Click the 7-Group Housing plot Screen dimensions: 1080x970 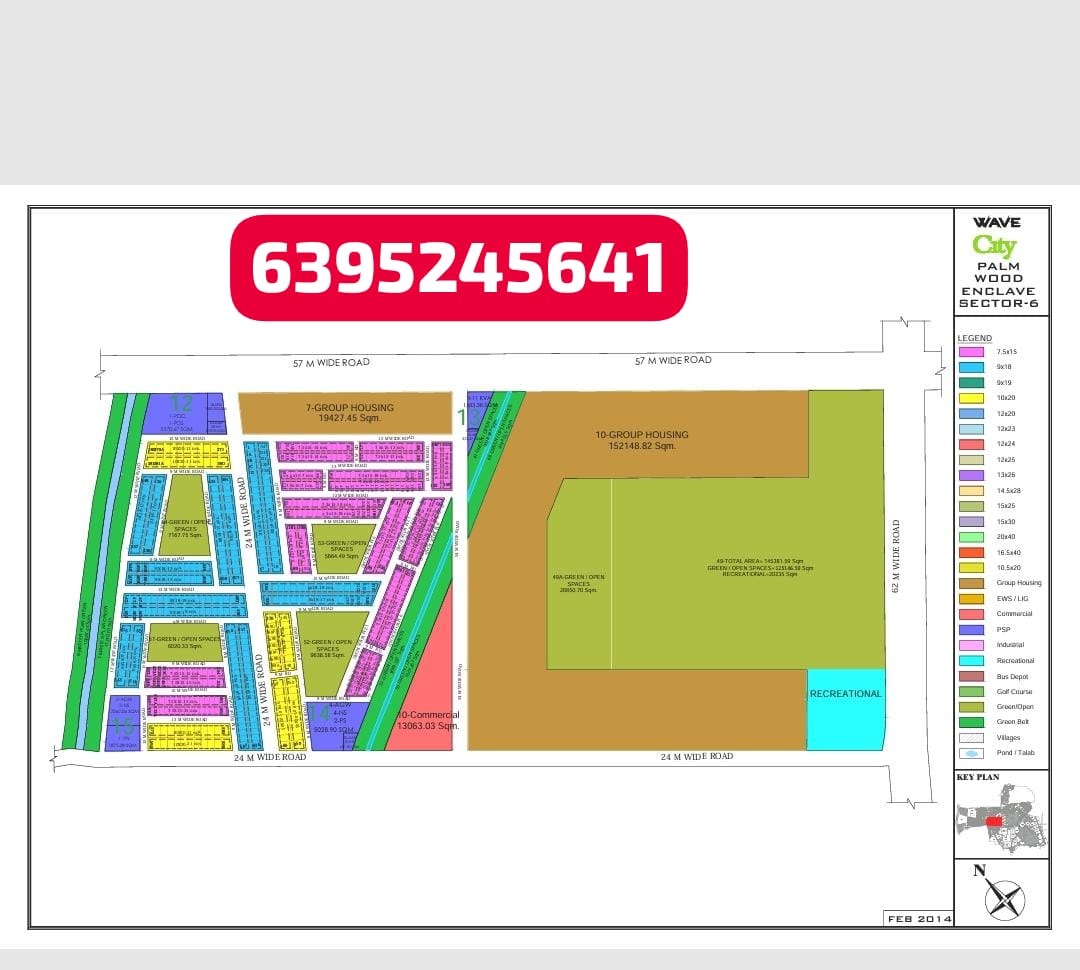point(344,413)
